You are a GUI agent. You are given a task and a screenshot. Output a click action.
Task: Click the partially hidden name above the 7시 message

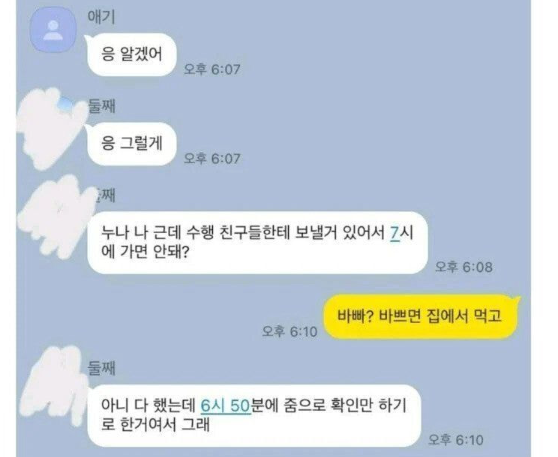coord(105,195)
